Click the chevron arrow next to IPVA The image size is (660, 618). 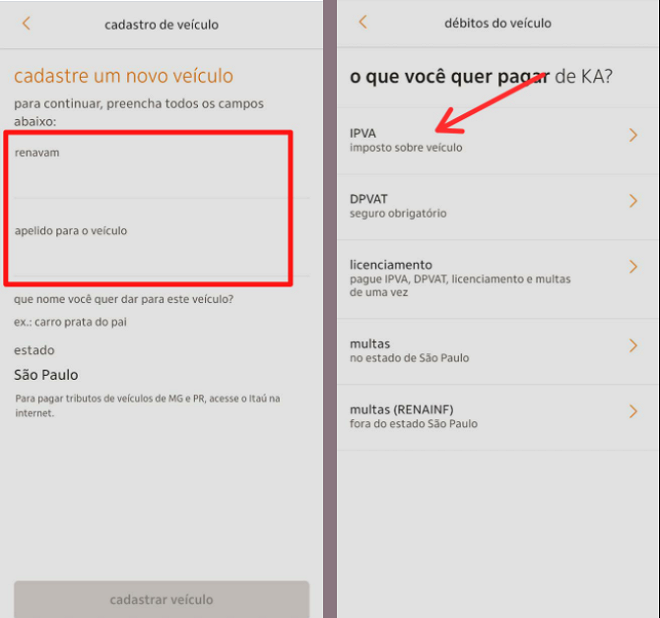632,136
